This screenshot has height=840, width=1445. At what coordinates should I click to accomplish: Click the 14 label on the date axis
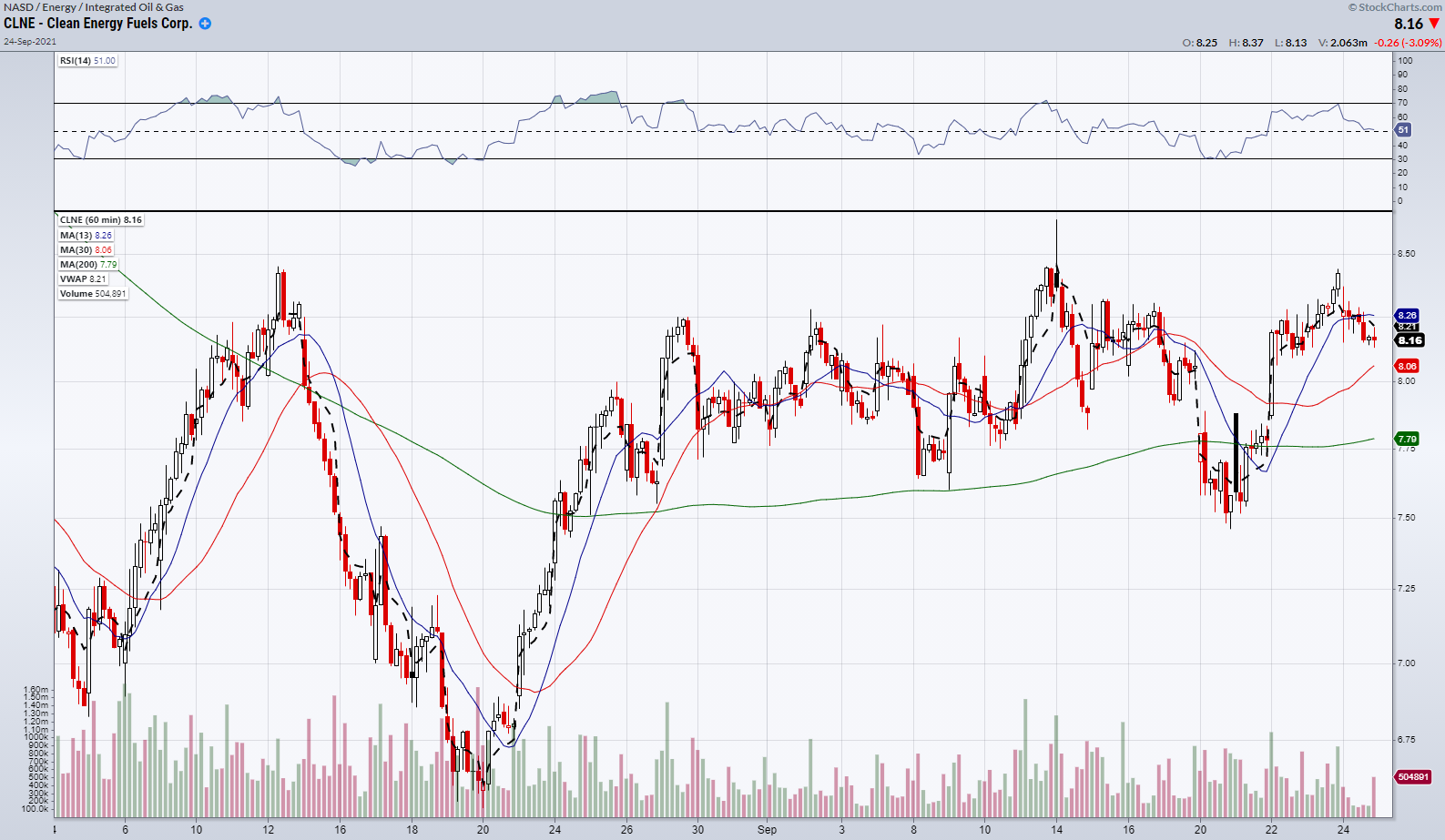1056,829
